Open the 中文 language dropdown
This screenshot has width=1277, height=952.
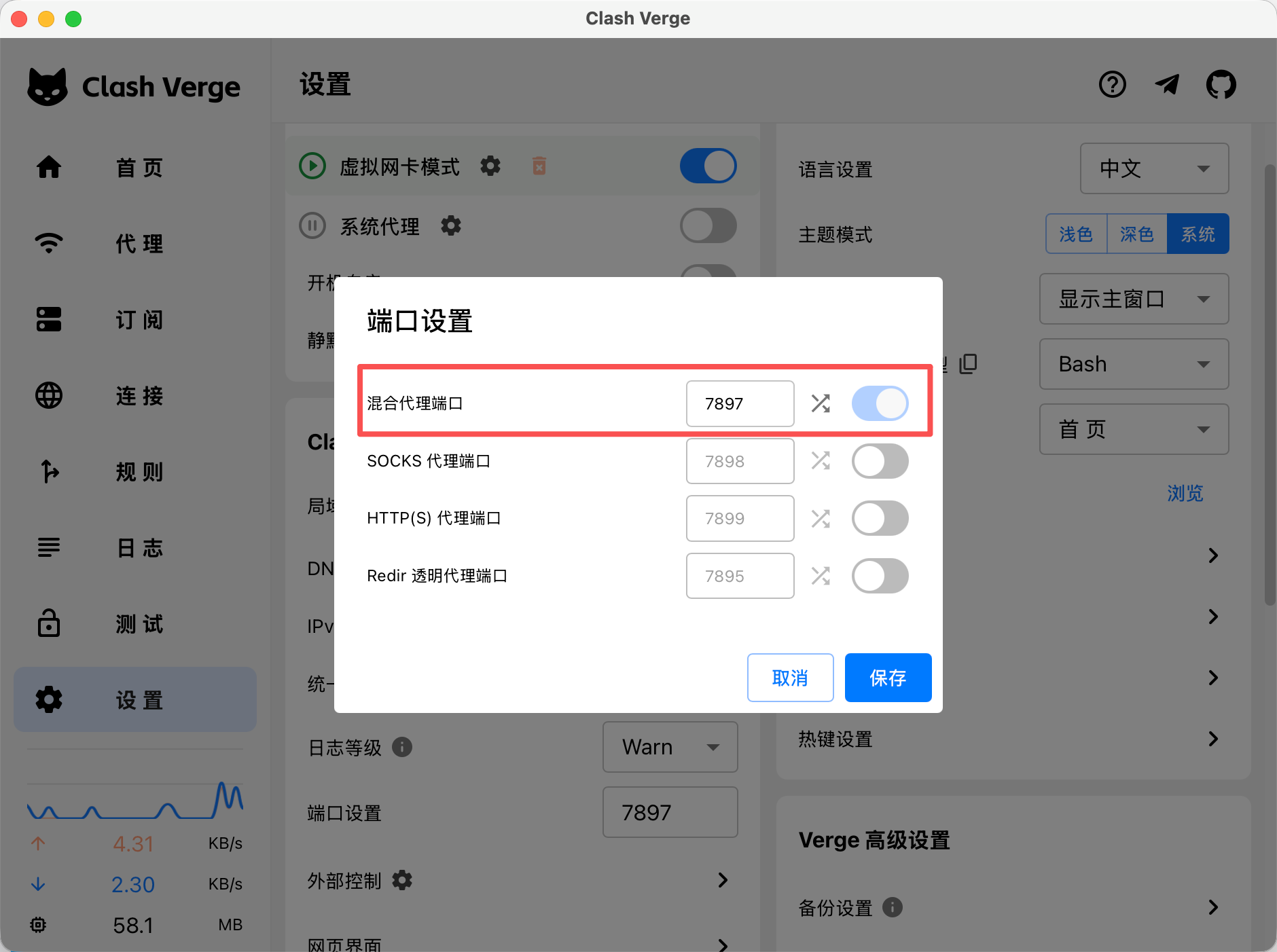pos(1154,168)
